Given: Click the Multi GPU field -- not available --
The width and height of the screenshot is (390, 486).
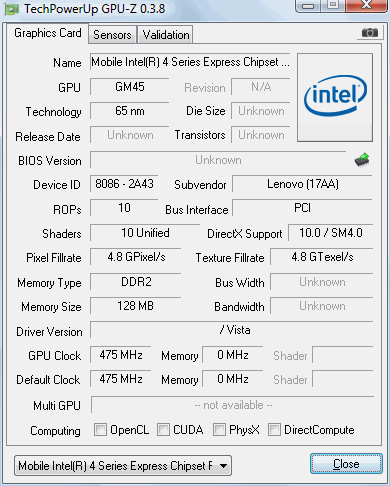Looking at the screenshot, I should (233, 405).
